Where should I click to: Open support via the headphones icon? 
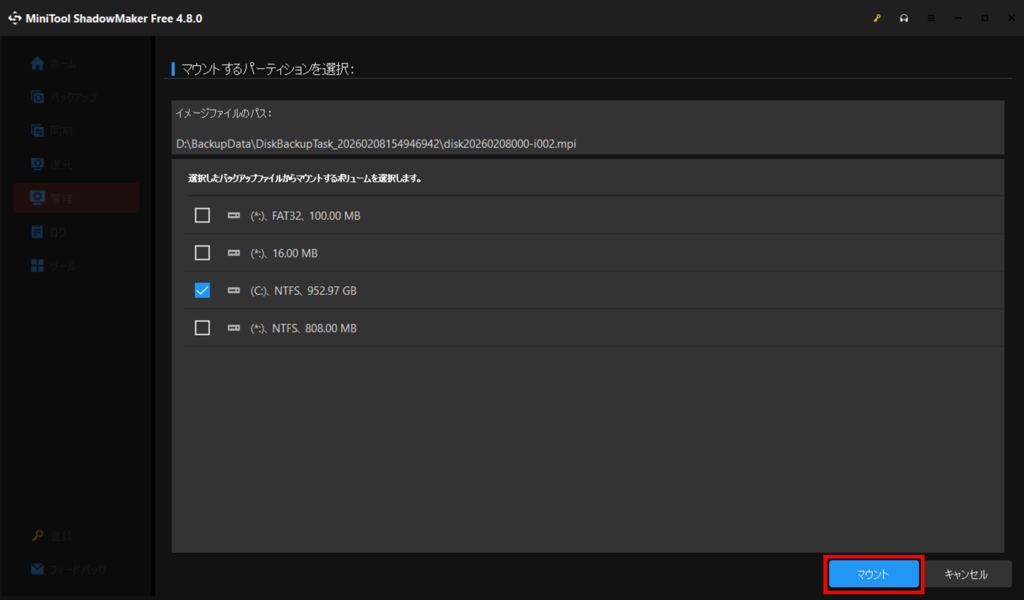pos(904,18)
